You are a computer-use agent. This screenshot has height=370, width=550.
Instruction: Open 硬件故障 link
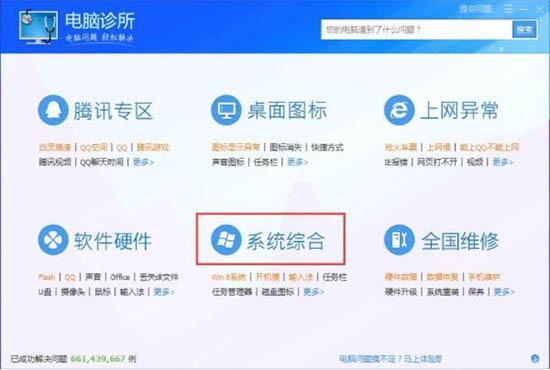pyautogui.click(x=401, y=277)
